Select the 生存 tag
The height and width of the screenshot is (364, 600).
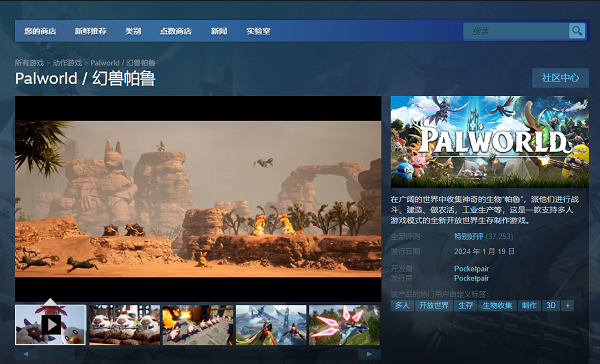click(x=466, y=305)
